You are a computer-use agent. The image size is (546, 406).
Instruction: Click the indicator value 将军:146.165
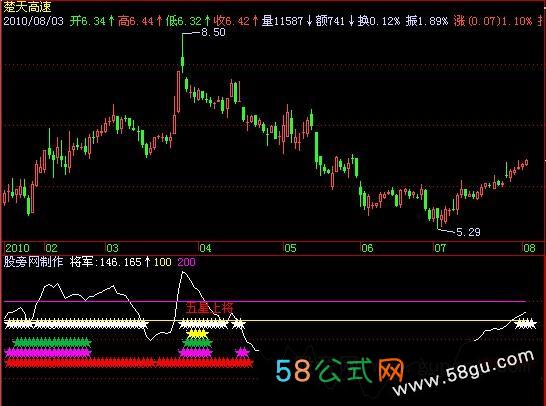coord(106,262)
